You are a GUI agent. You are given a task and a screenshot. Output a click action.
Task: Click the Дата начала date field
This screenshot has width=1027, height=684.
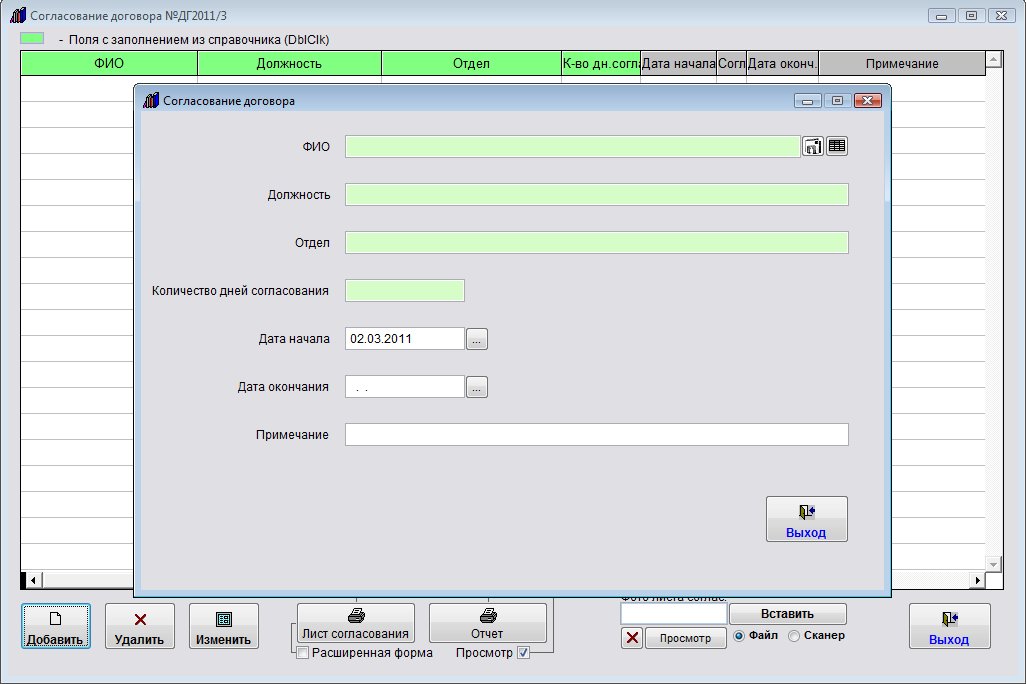(x=405, y=339)
